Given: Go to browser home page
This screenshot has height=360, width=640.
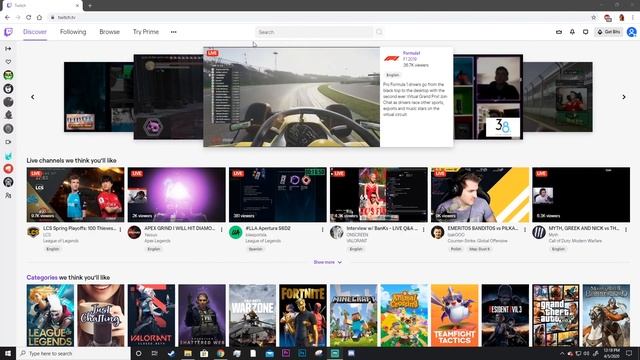Looking at the screenshot, I should 39,17.
